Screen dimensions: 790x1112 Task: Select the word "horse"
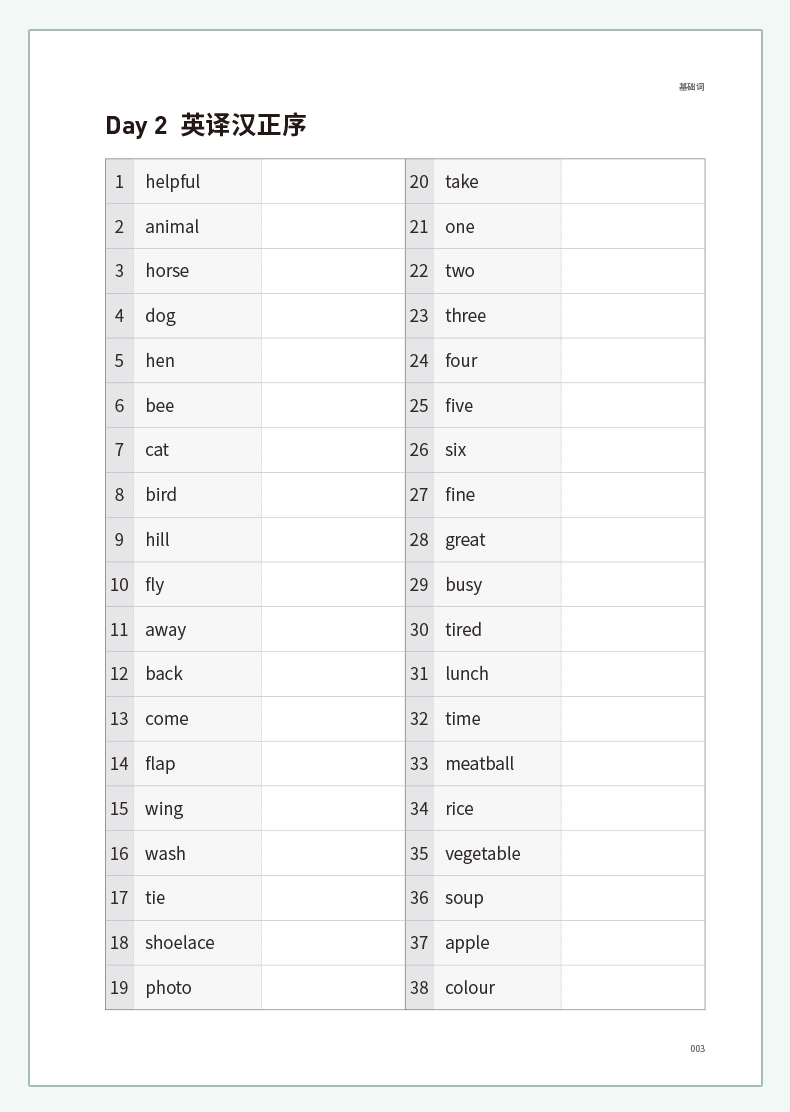tap(167, 271)
